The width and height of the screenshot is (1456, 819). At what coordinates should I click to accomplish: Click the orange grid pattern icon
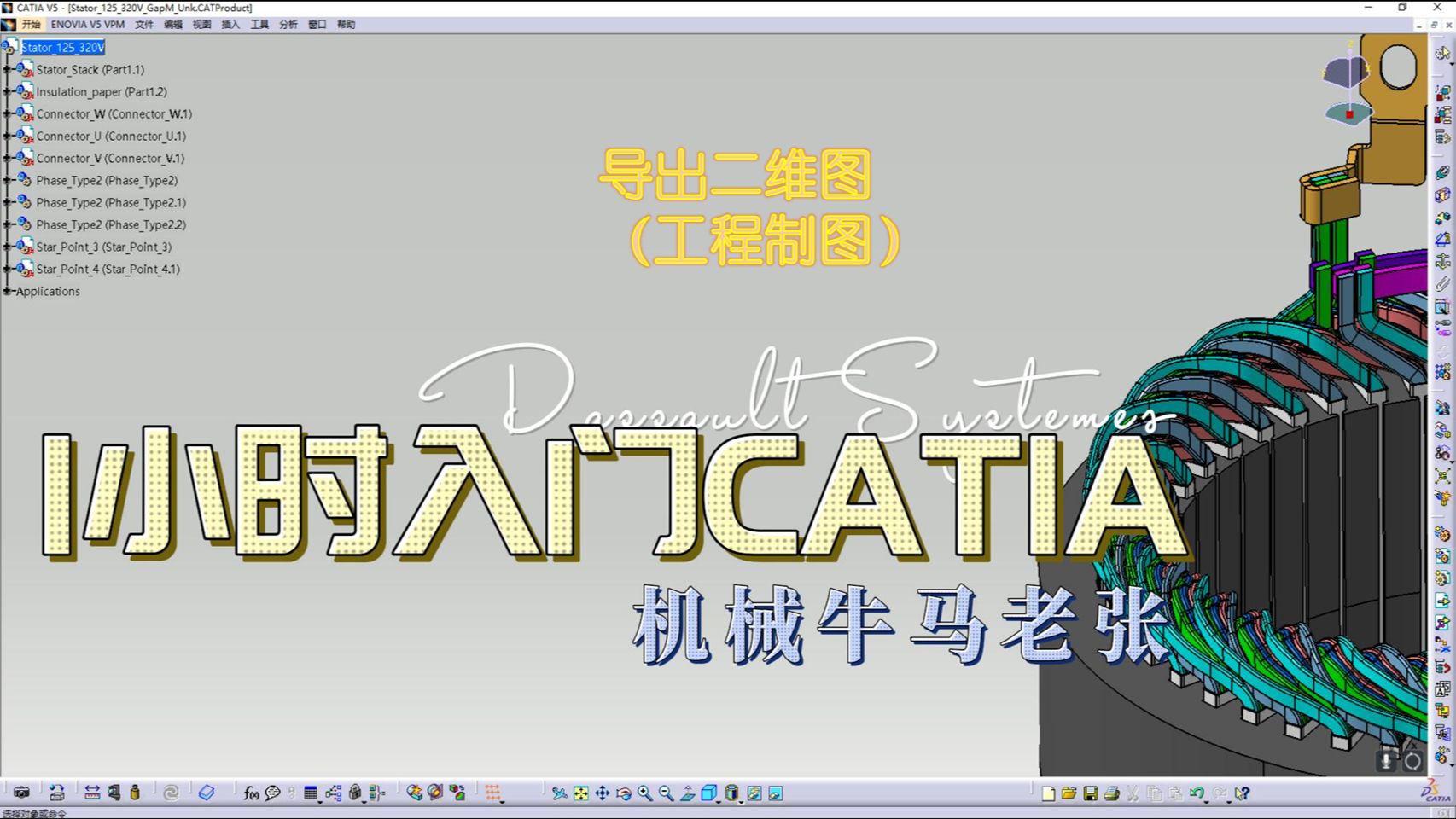[x=492, y=793]
